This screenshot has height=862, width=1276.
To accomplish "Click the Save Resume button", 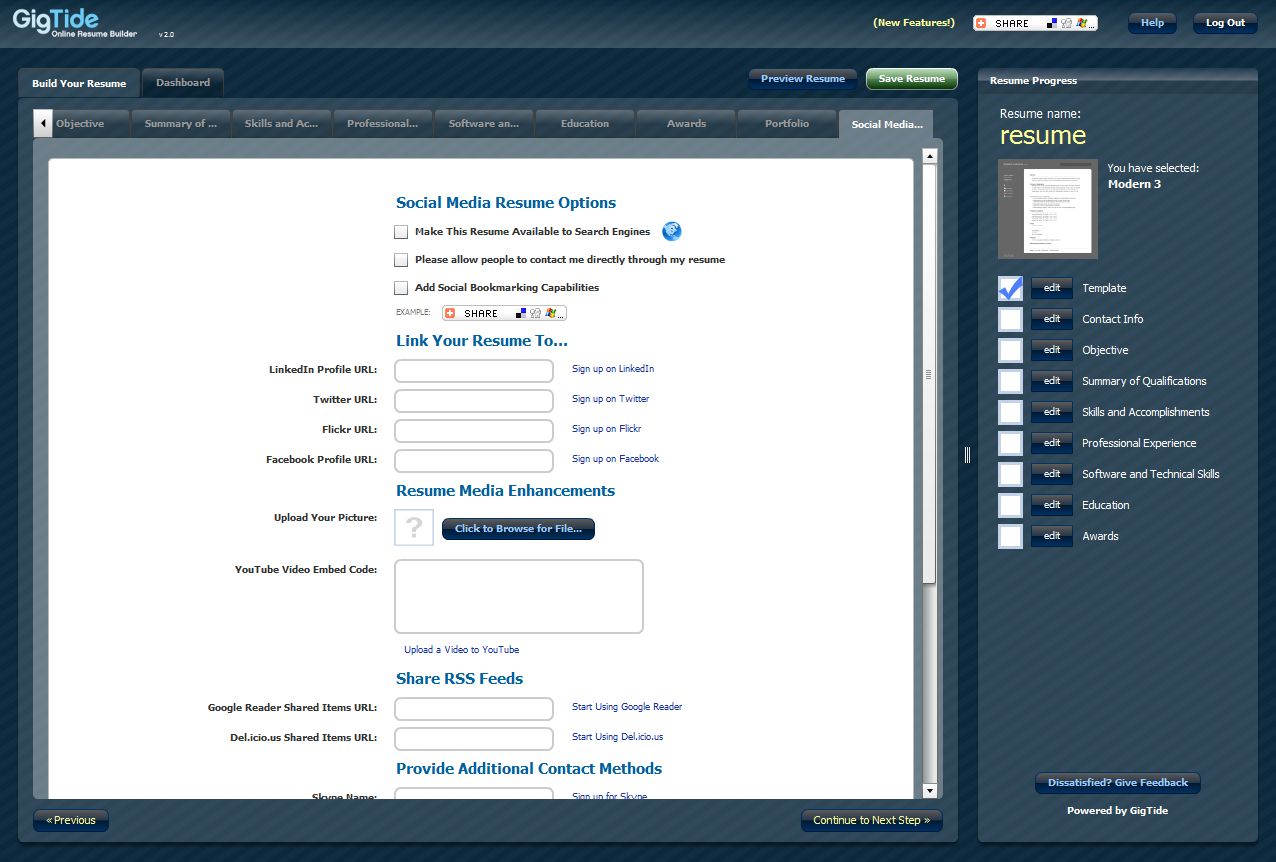I will click(x=912, y=79).
